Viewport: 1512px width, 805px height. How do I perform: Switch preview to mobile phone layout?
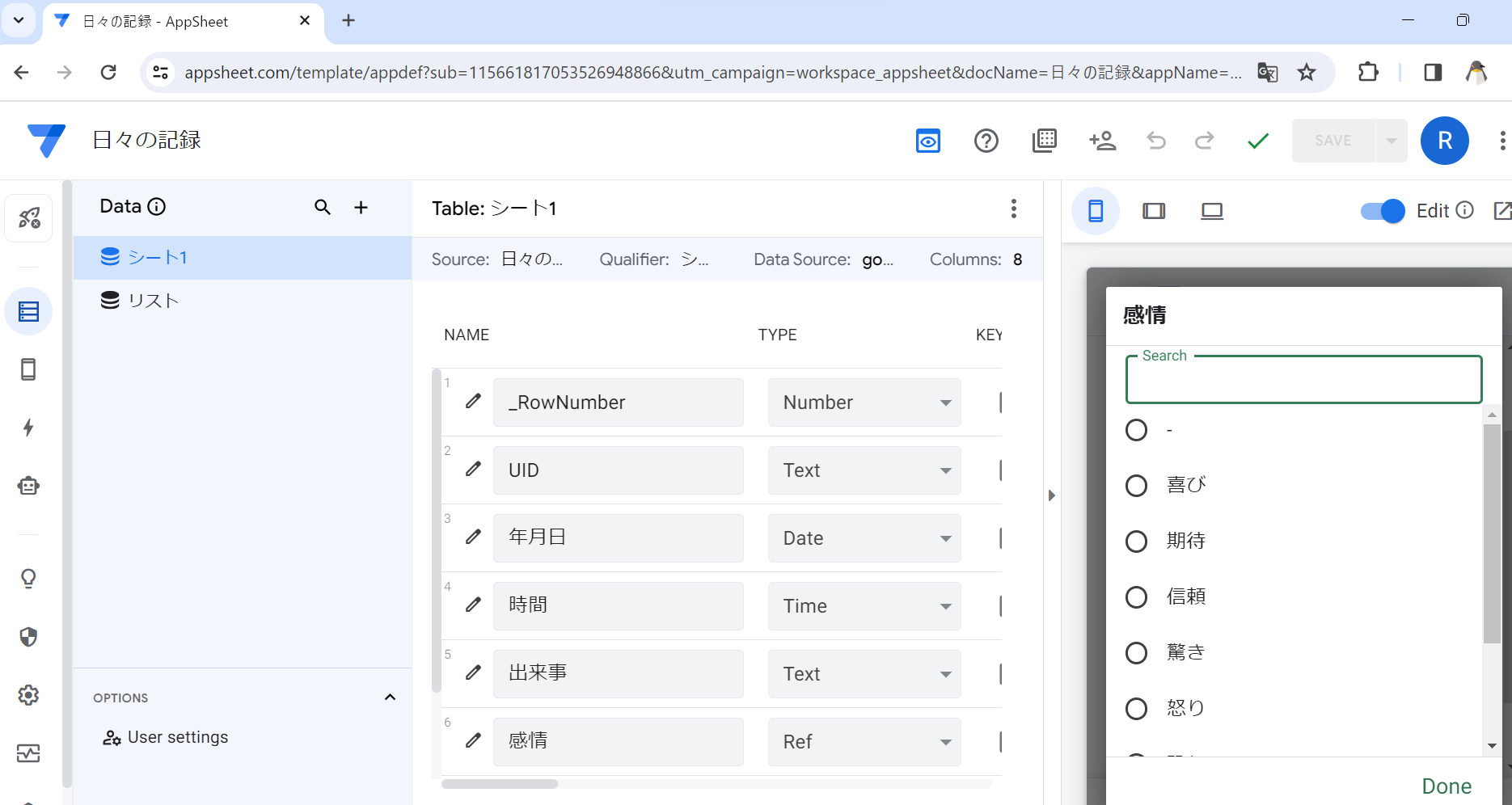click(x=1096, y=211)
